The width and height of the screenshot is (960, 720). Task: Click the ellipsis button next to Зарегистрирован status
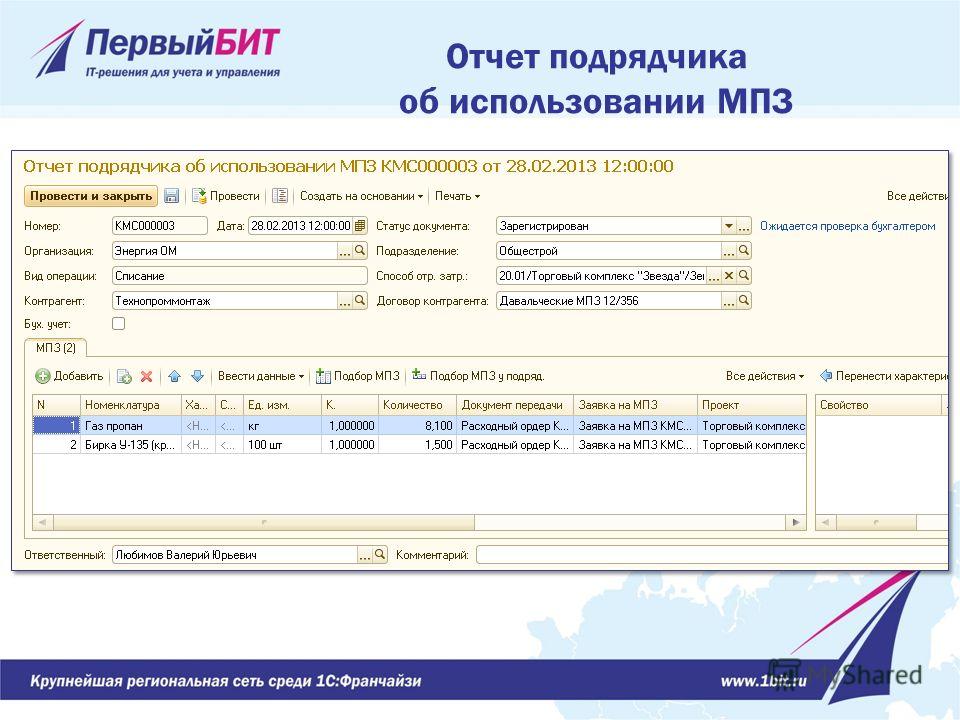click(743, 227)
